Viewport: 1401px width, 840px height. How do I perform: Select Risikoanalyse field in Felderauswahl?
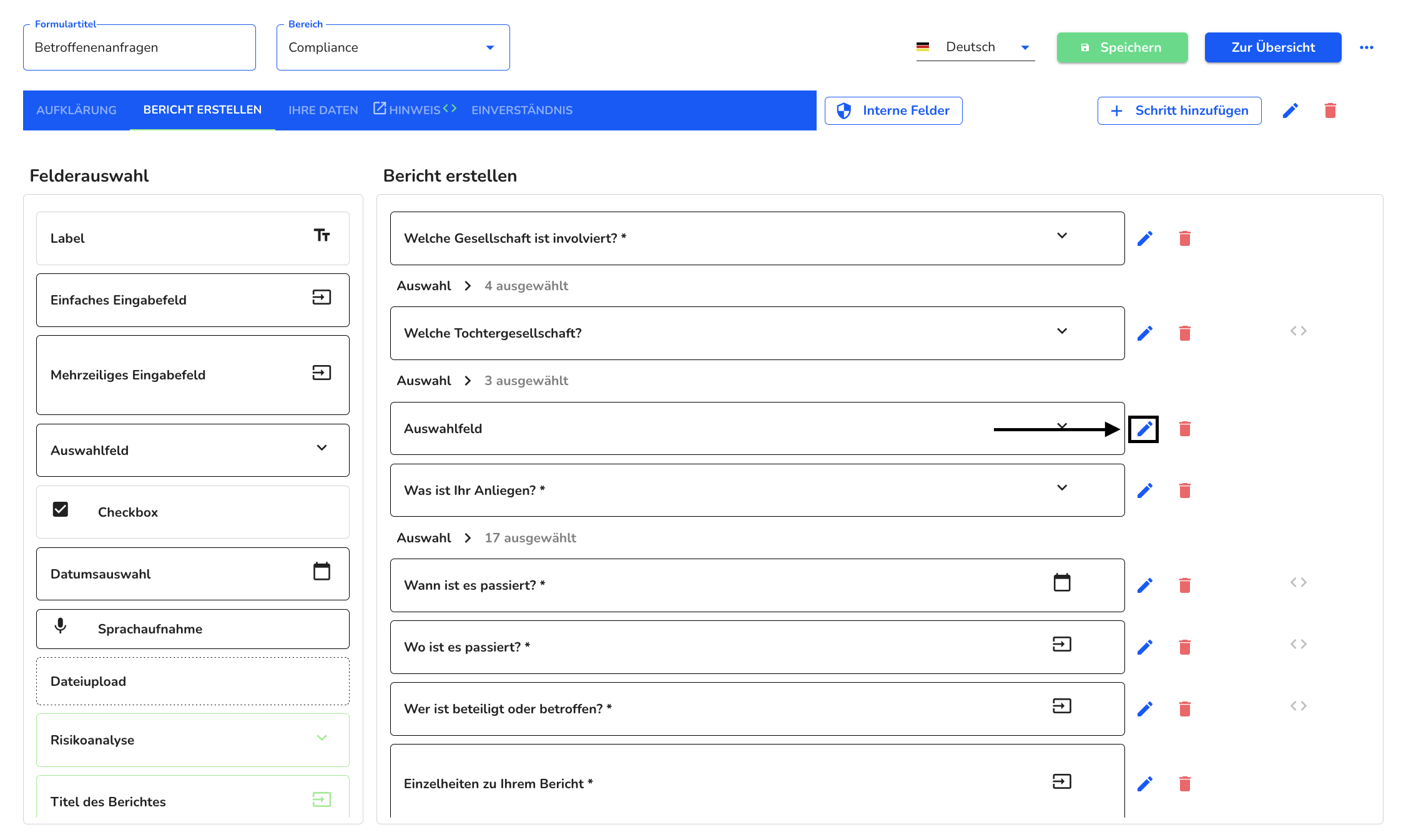(x=193, y=740)
